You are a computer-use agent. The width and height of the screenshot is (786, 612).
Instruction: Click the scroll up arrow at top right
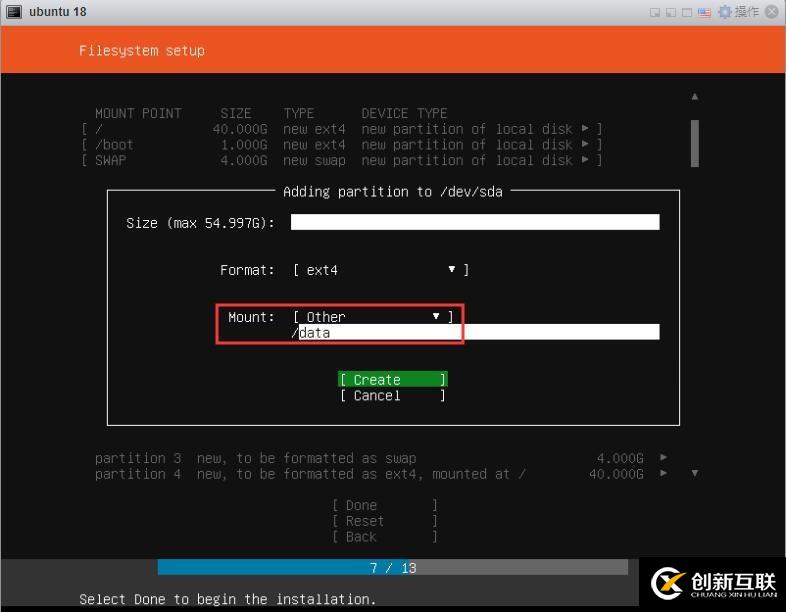pyautogui.click(x=695, y=96)
